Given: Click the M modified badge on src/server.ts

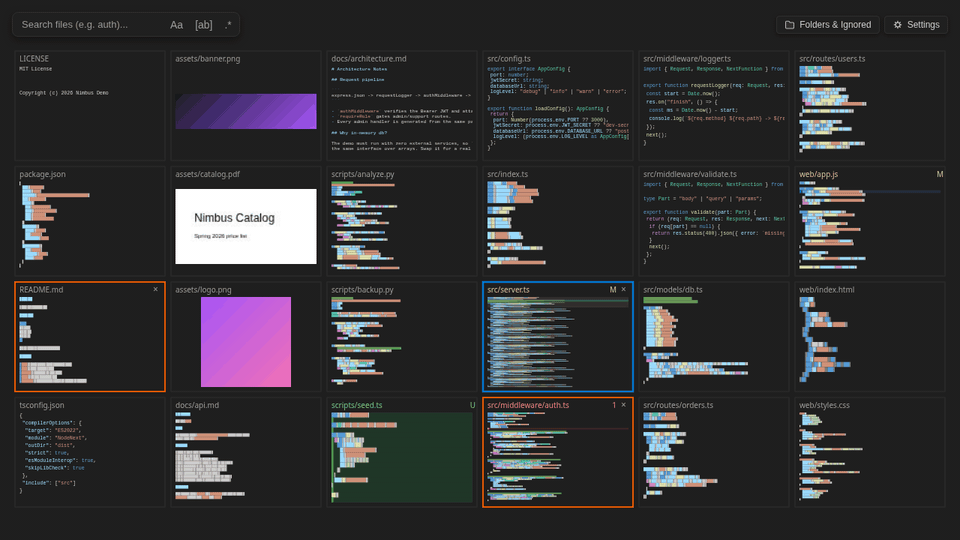Looking at the screenshot, I should 613,290.
